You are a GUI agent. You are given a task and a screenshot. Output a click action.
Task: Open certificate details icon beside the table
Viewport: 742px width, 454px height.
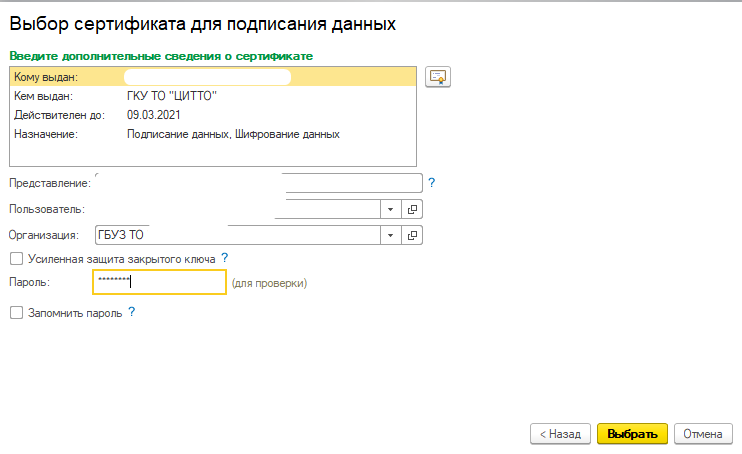point(437,78)
